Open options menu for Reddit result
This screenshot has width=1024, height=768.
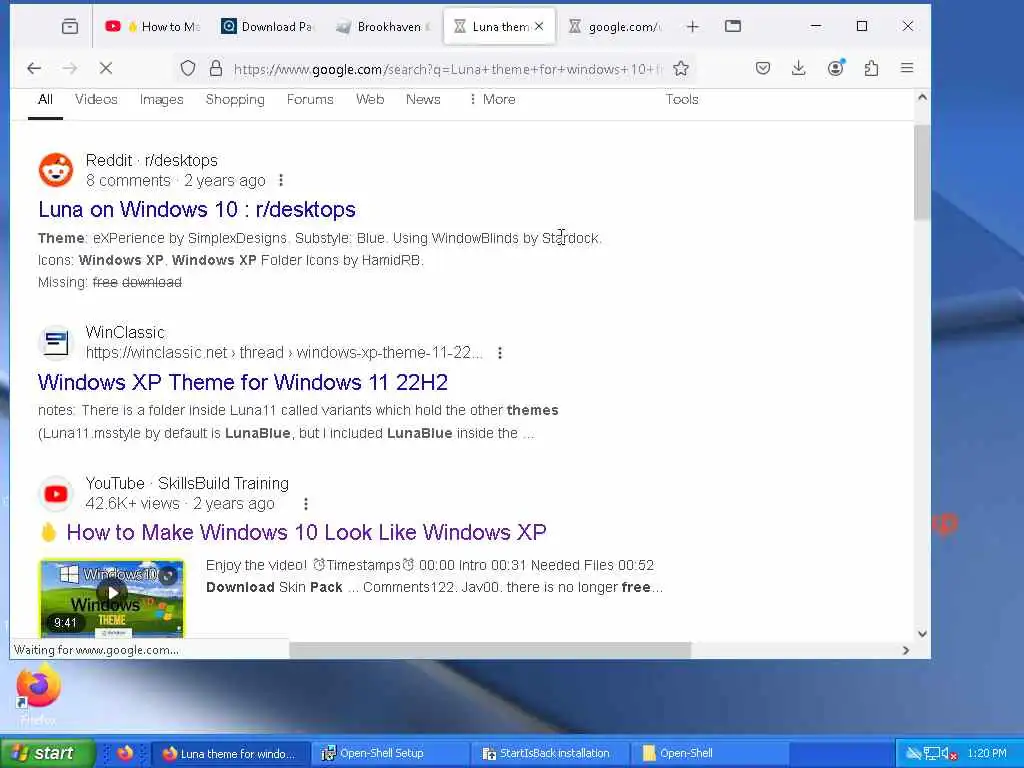281,180
